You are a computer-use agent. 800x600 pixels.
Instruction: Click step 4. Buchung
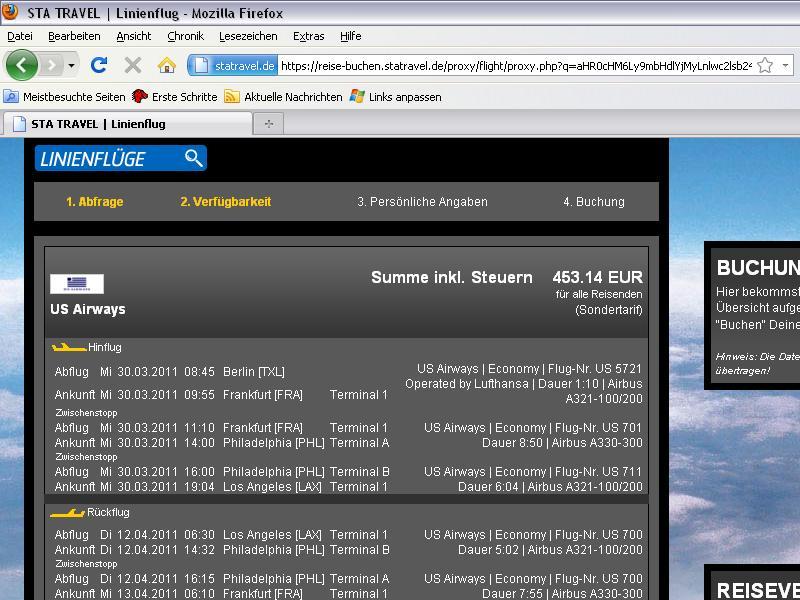594,202
